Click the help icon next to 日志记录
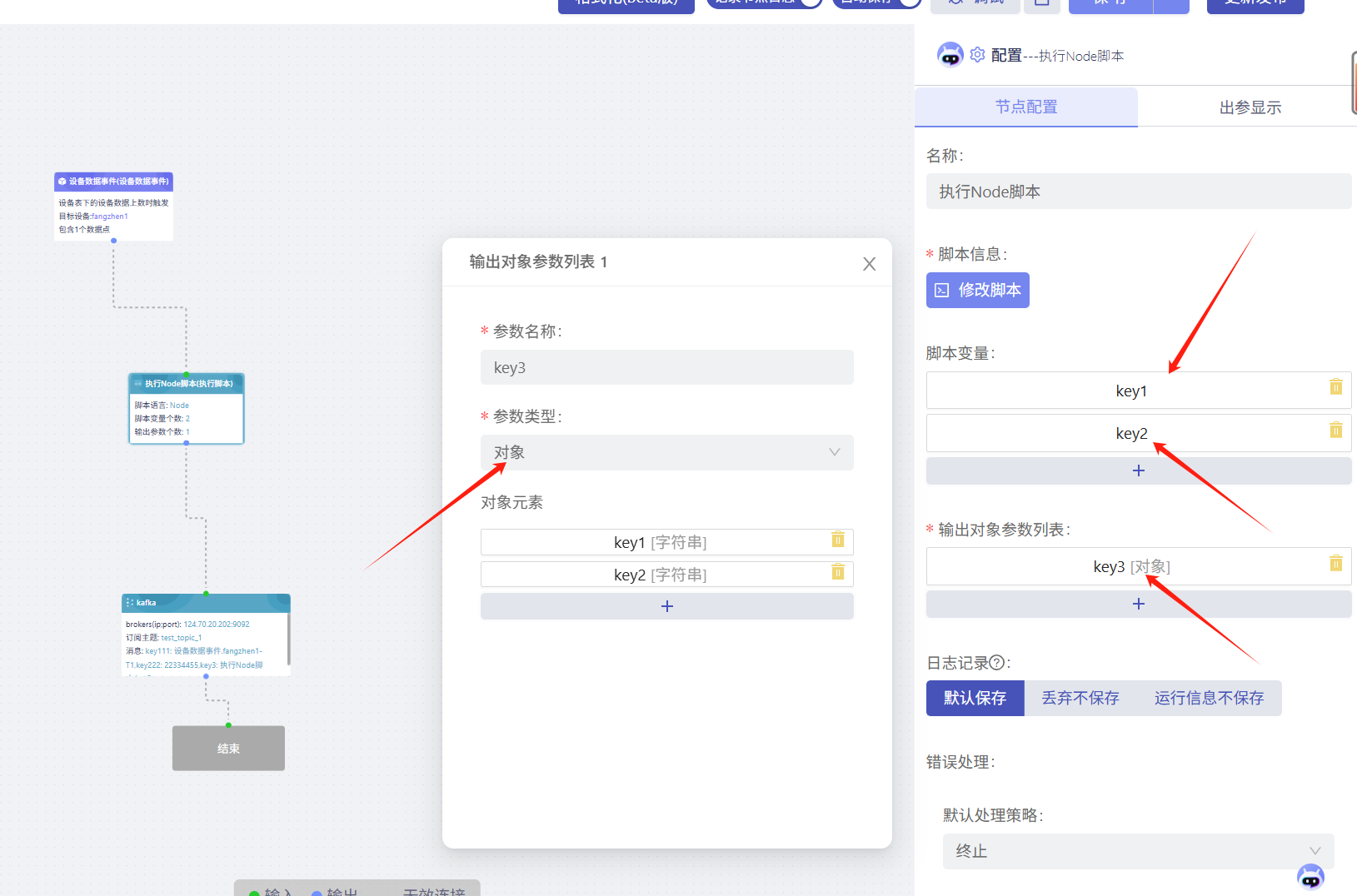 click(x=996, y=663)
